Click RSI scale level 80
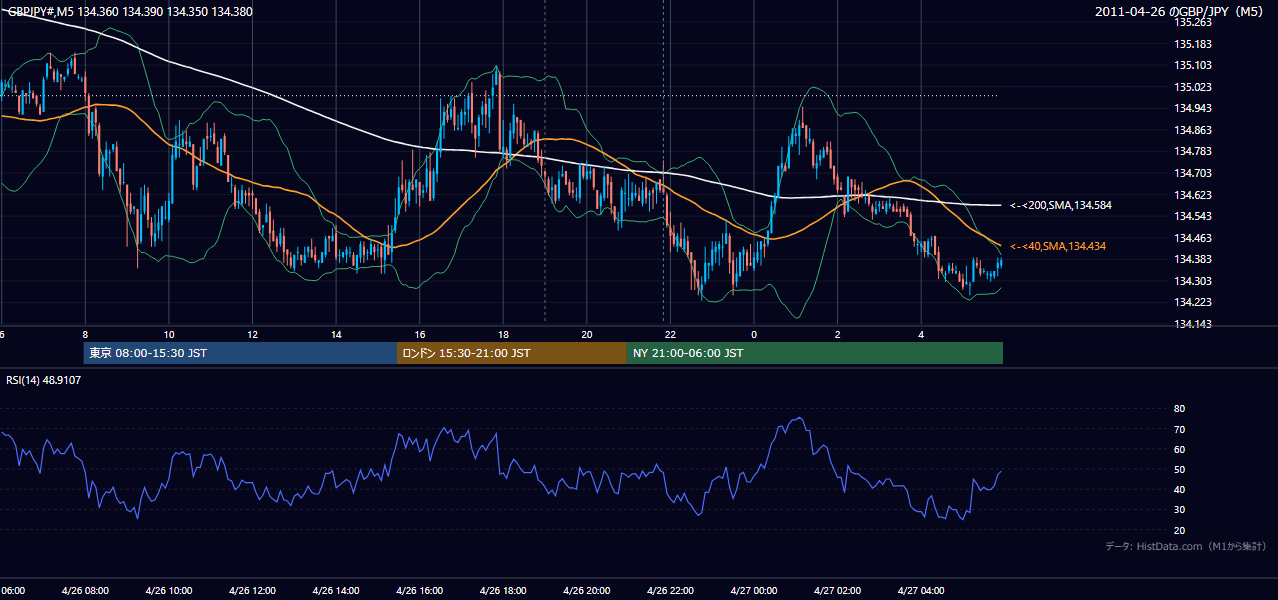This screenshot has width=1278, height=600. point(1179,409)
